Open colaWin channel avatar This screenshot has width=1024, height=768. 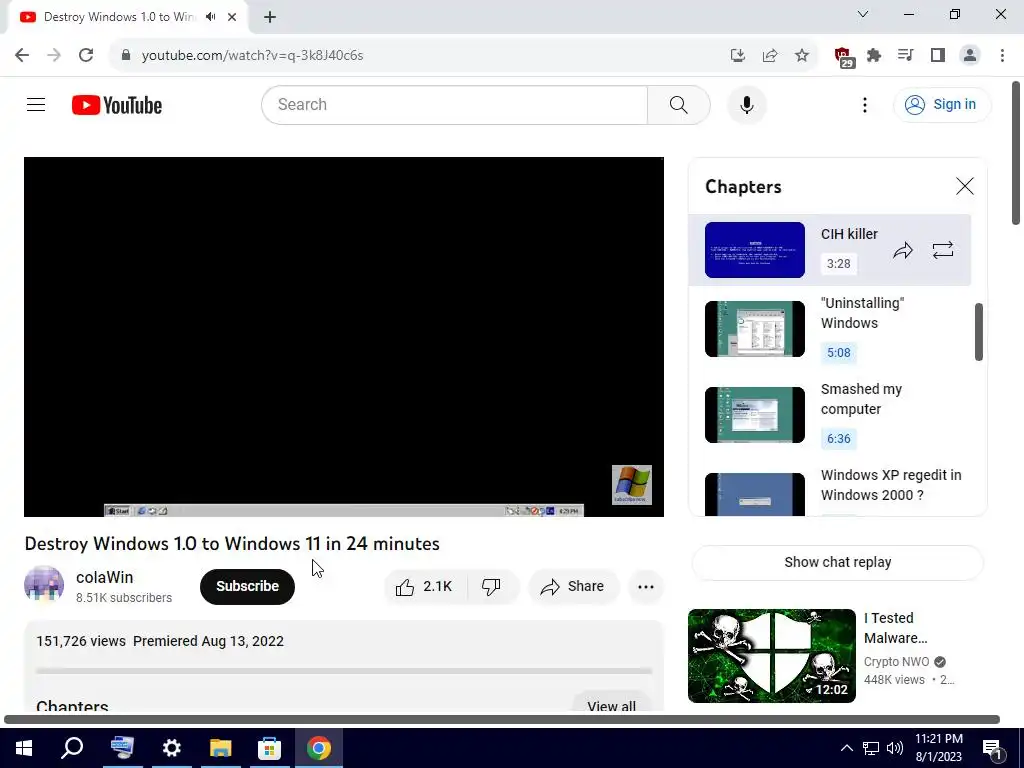[x=44, y=586]
